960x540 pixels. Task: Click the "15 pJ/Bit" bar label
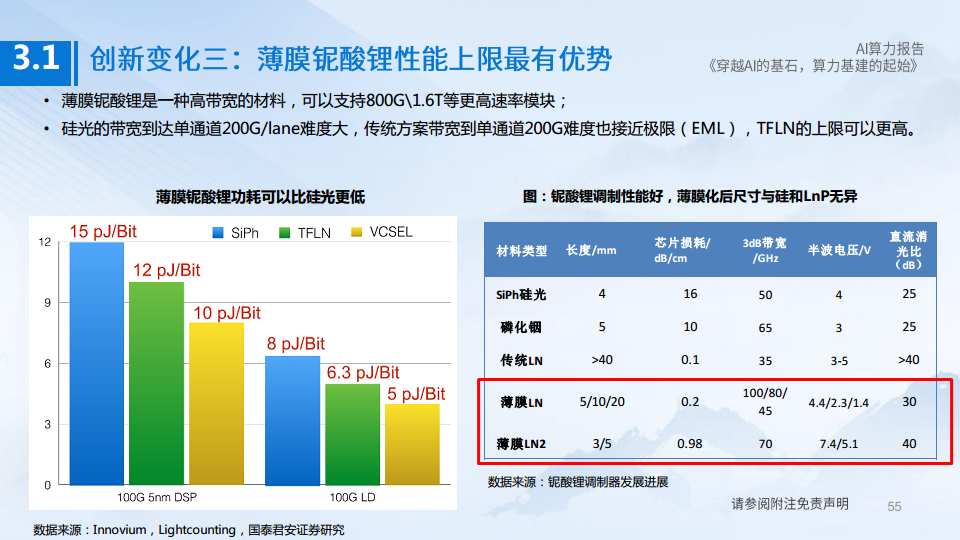tap(103, 231)
